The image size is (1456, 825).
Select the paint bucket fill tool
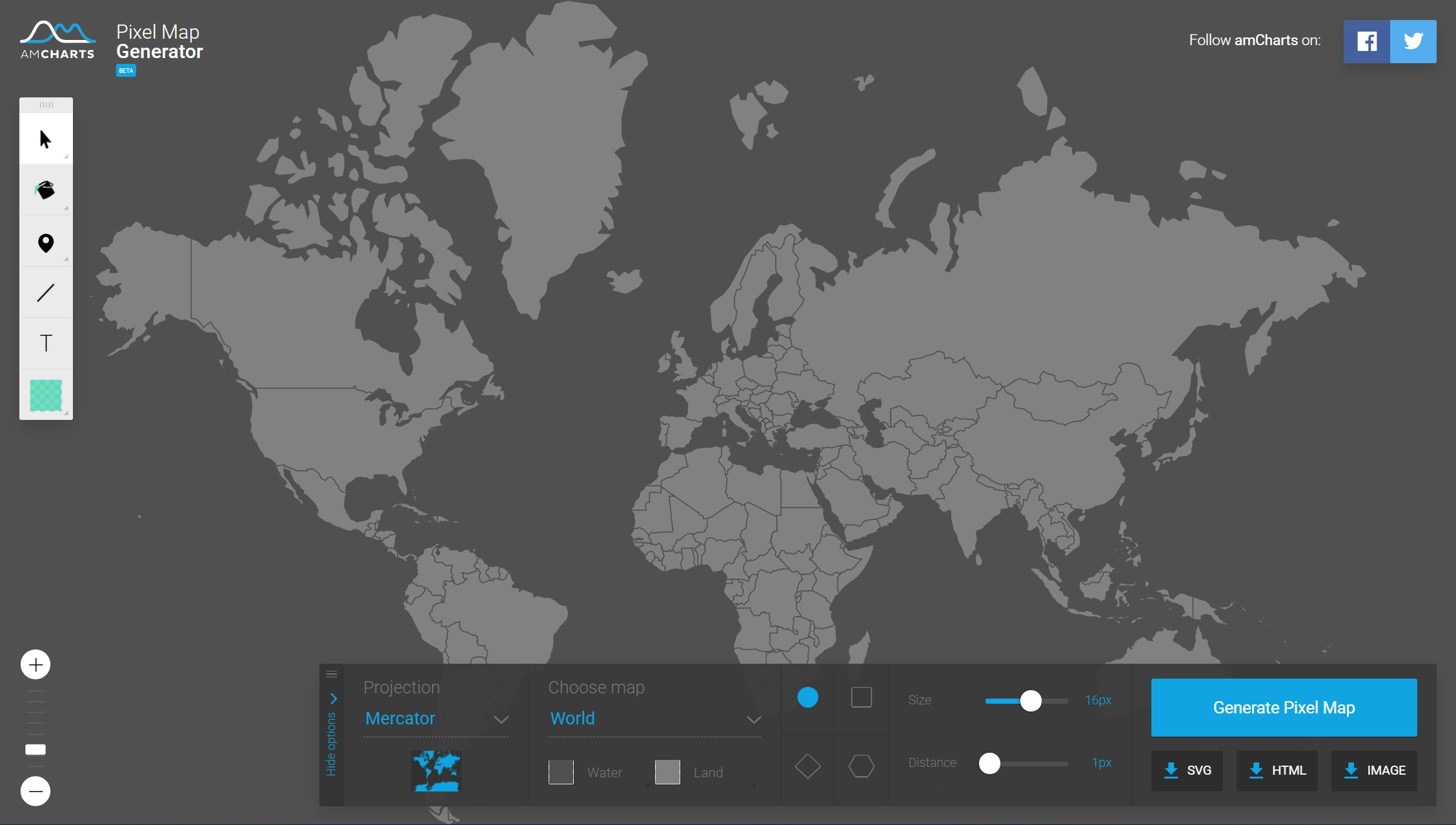(45, 190)
